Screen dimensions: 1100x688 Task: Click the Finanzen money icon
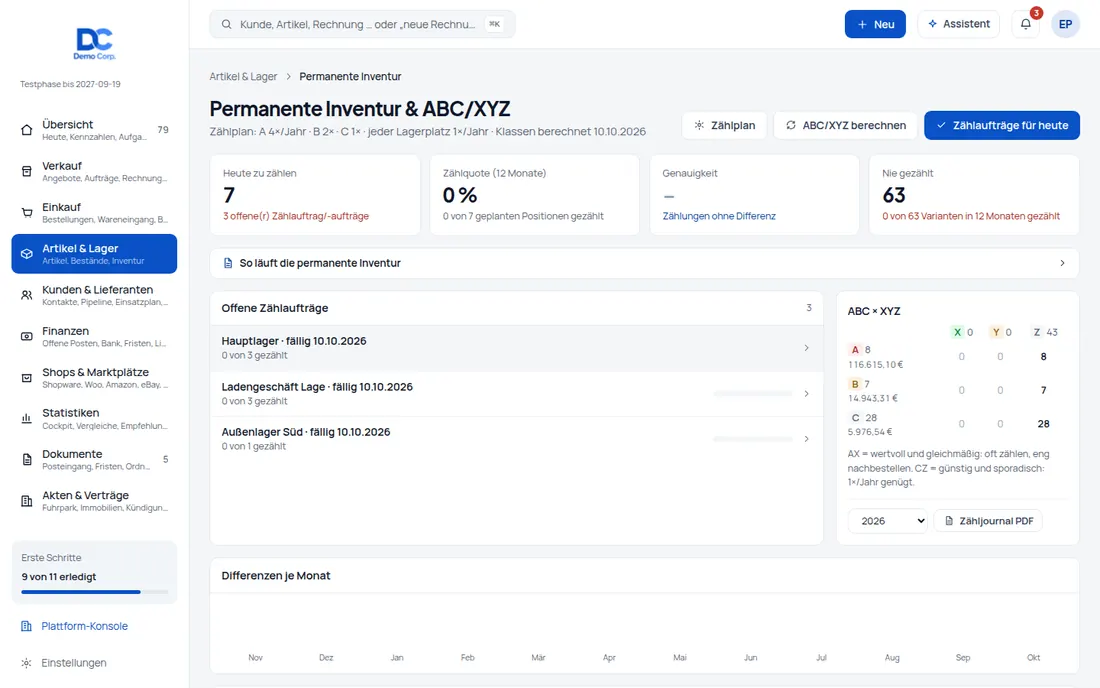(27, 337)
